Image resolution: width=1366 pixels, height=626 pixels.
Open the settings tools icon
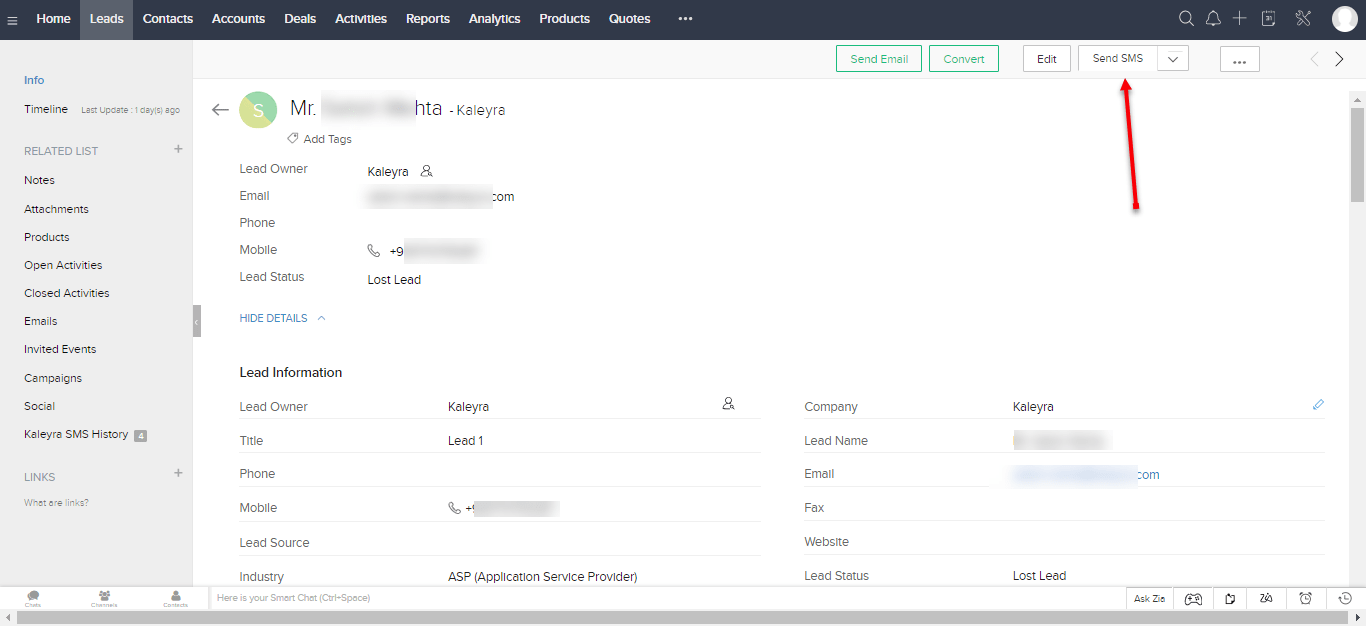pos(1302,18)
